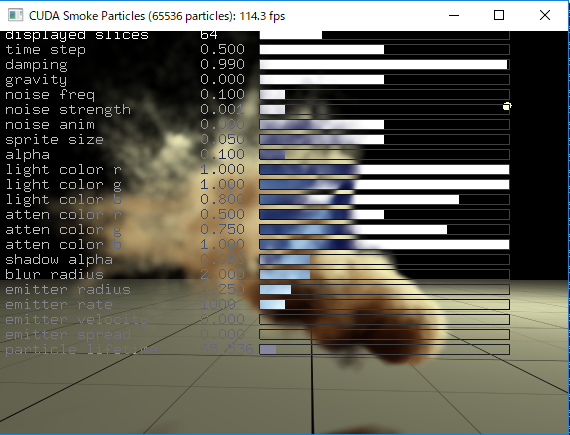Close the CUDA Smoke Particles window
570x435 pixels.
545,15
